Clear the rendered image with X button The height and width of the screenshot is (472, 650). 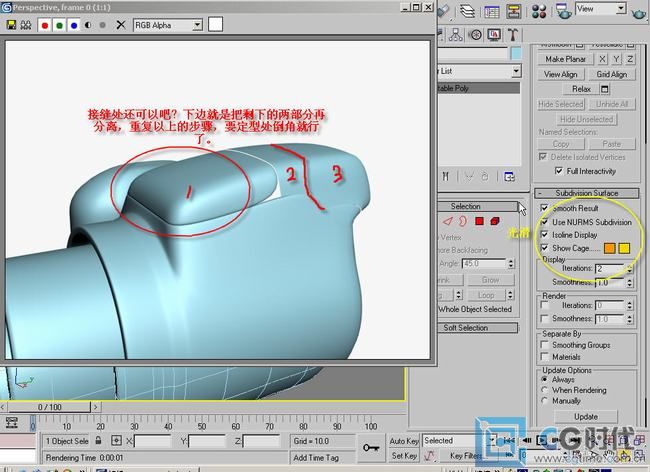(x=121, y=25)
